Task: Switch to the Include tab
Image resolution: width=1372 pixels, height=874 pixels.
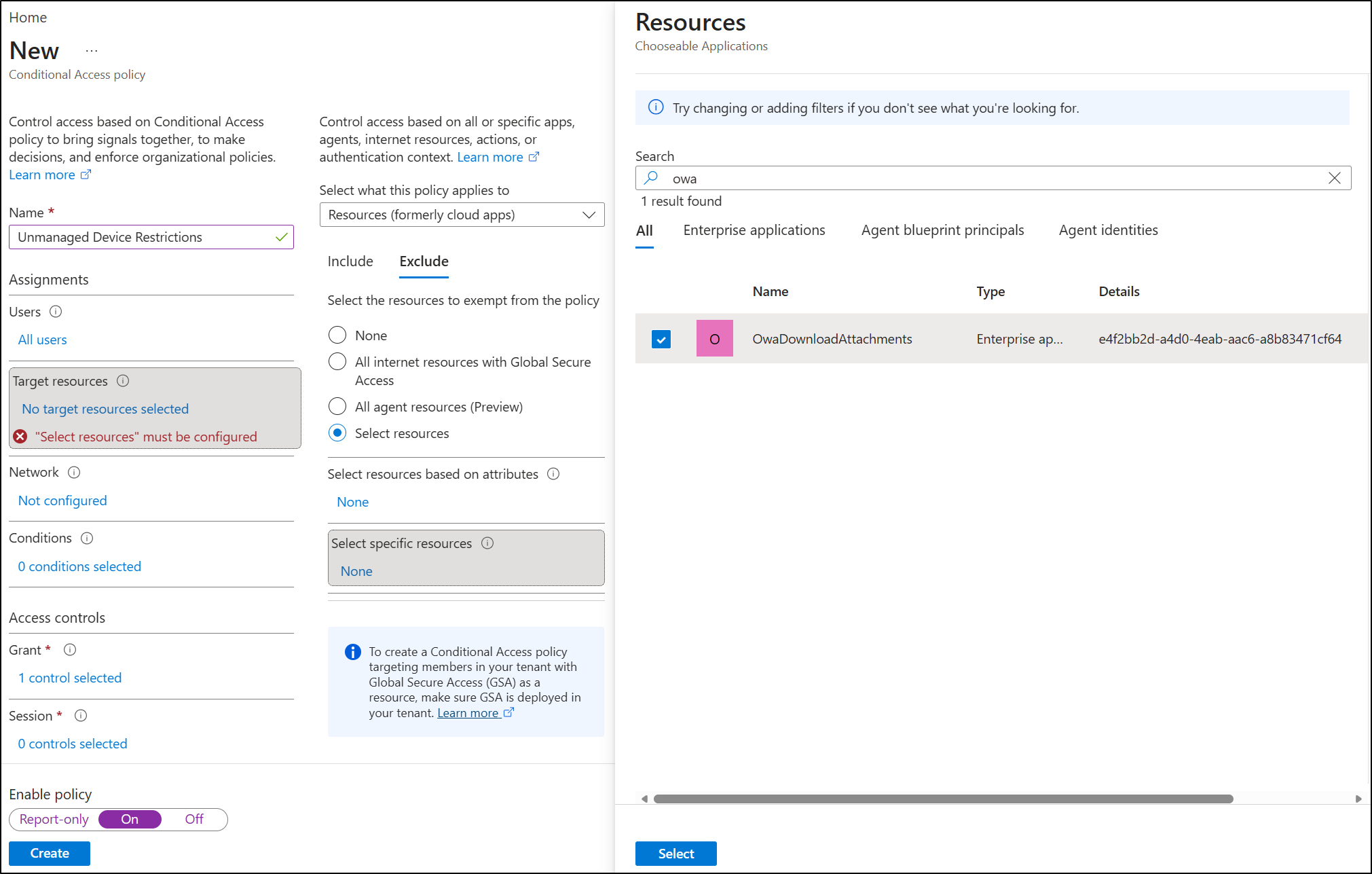Action: coord(350,261)
